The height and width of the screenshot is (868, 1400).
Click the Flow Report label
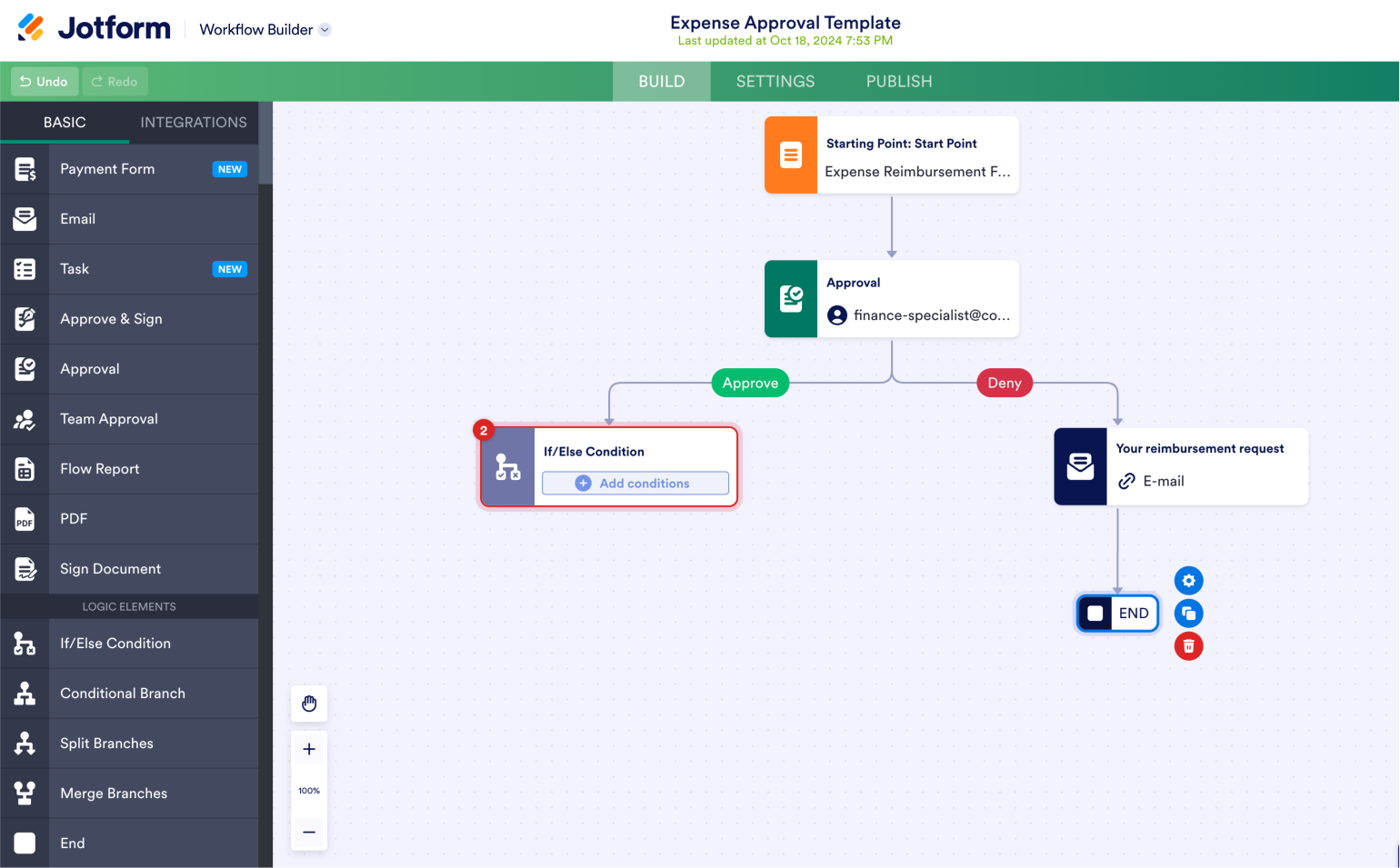coord(100,469)
